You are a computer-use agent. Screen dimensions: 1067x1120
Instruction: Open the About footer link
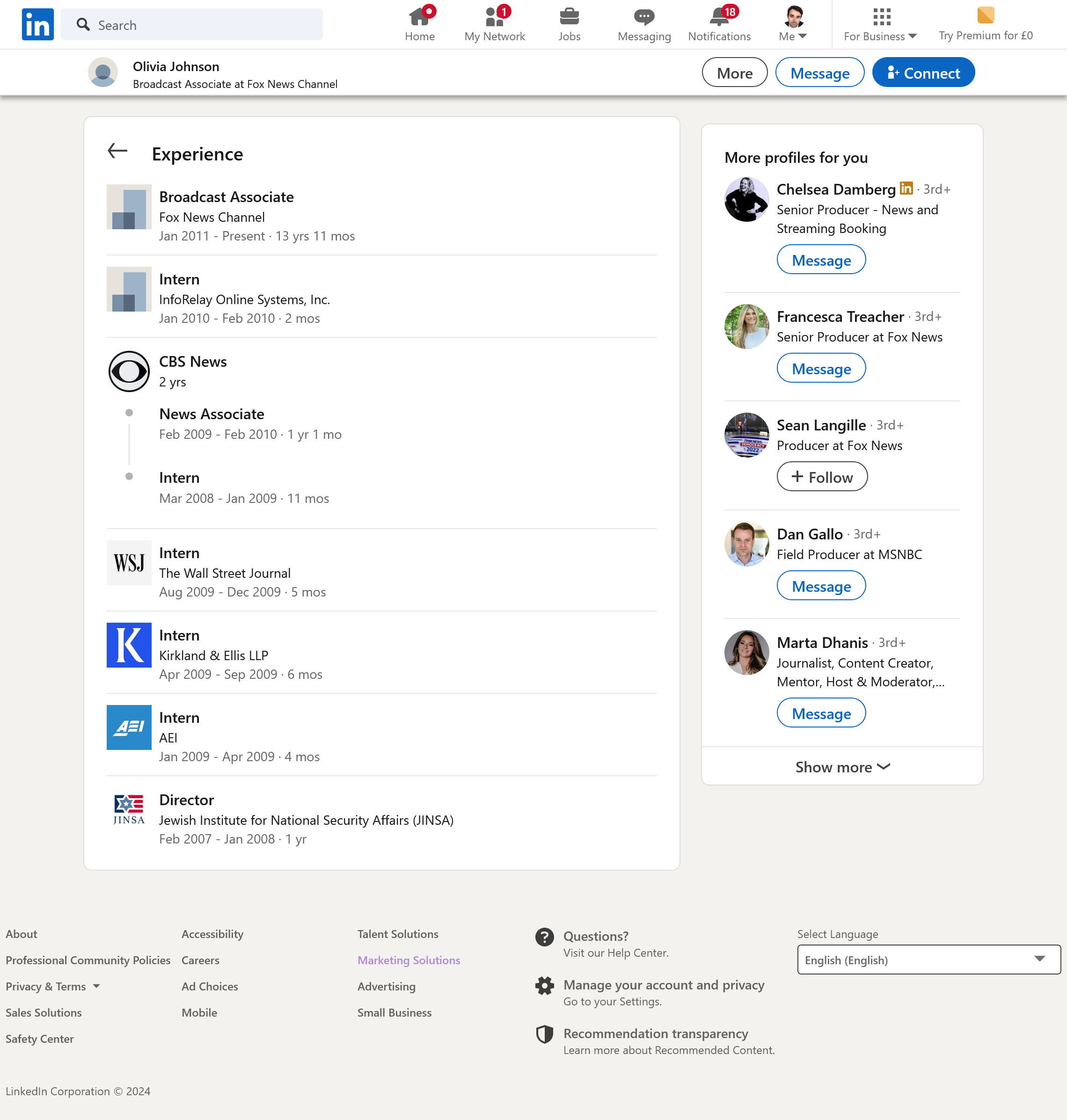tap(22, 934)
